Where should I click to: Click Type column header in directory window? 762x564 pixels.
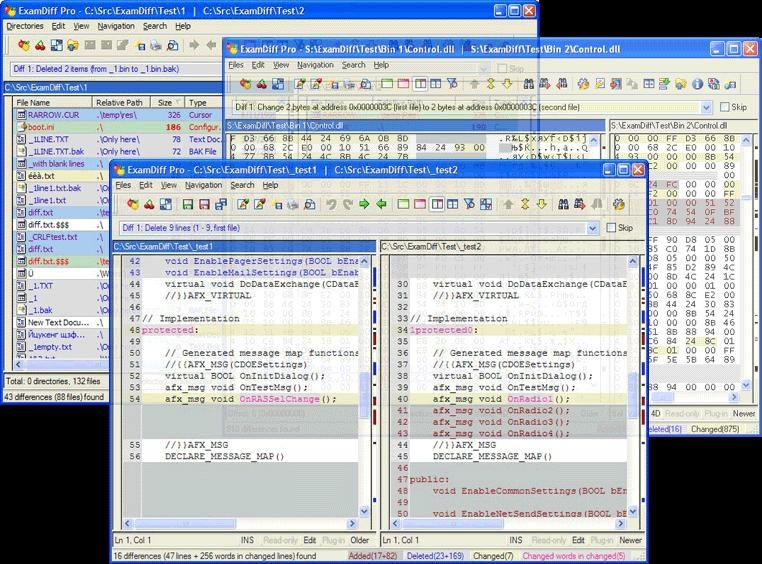[203, 103]
